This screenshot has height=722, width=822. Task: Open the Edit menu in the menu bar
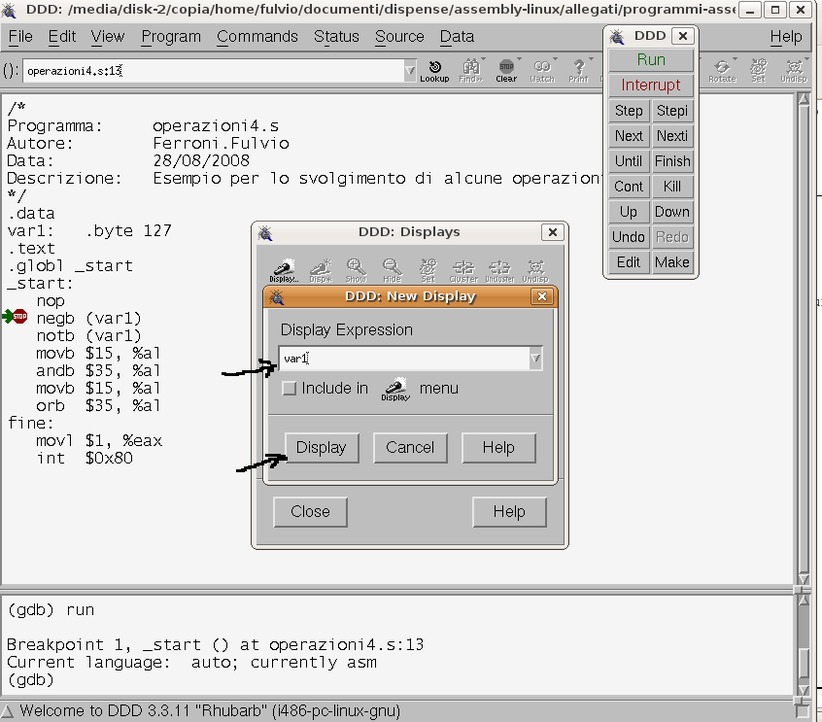62,37
